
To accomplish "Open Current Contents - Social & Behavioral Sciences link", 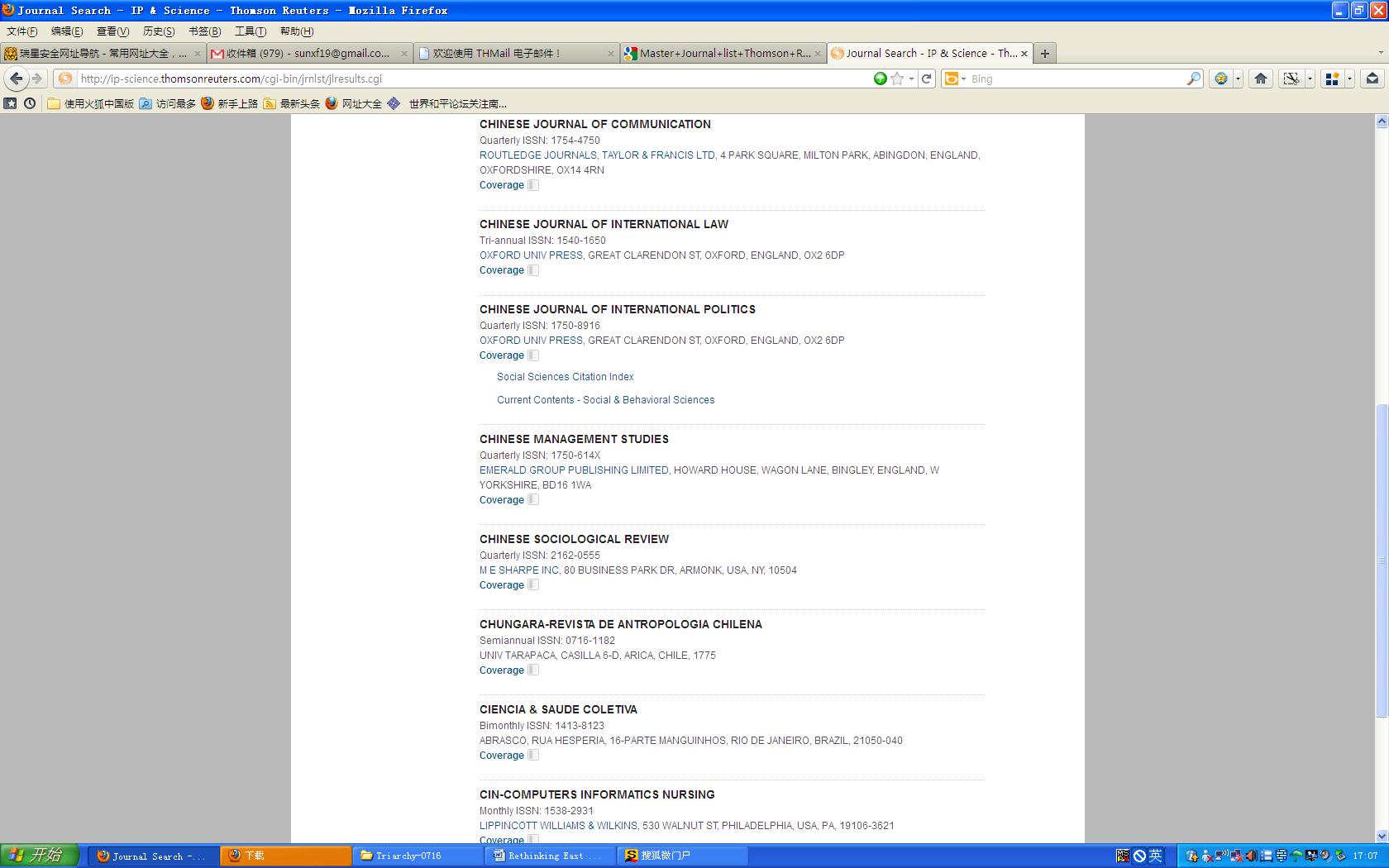I will click(x=606, y=400).
